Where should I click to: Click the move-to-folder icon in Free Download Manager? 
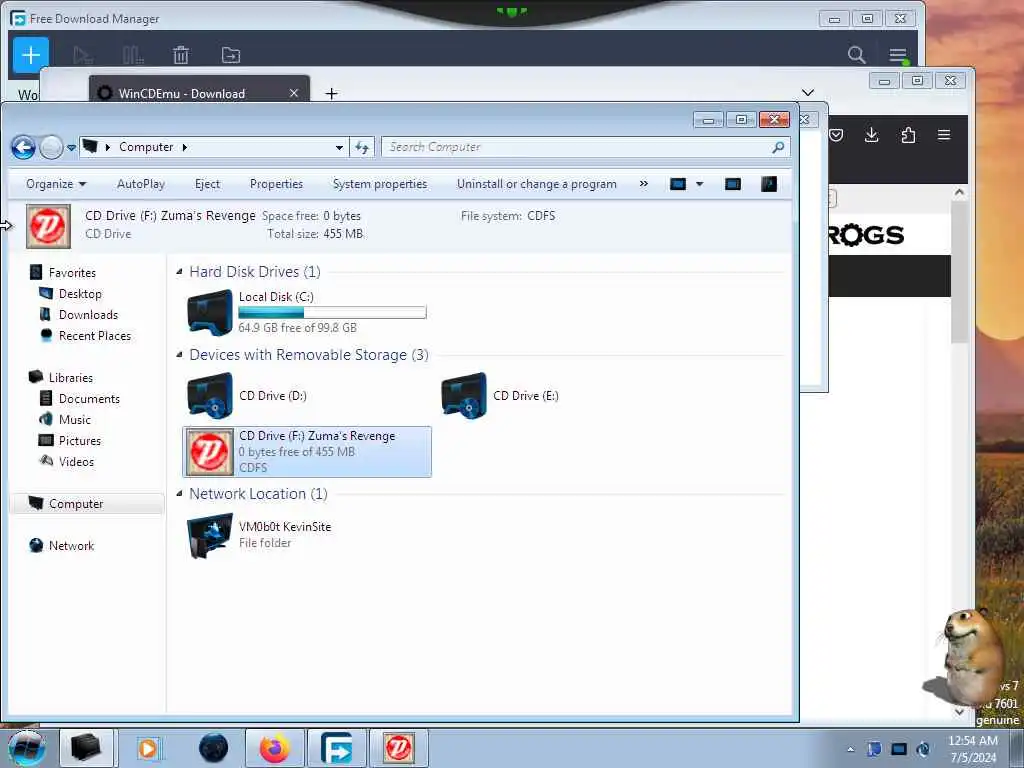pos(231,56)
